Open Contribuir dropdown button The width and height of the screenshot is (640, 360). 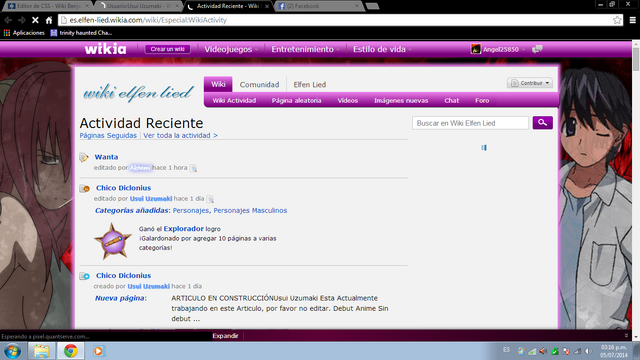point(530,83)
